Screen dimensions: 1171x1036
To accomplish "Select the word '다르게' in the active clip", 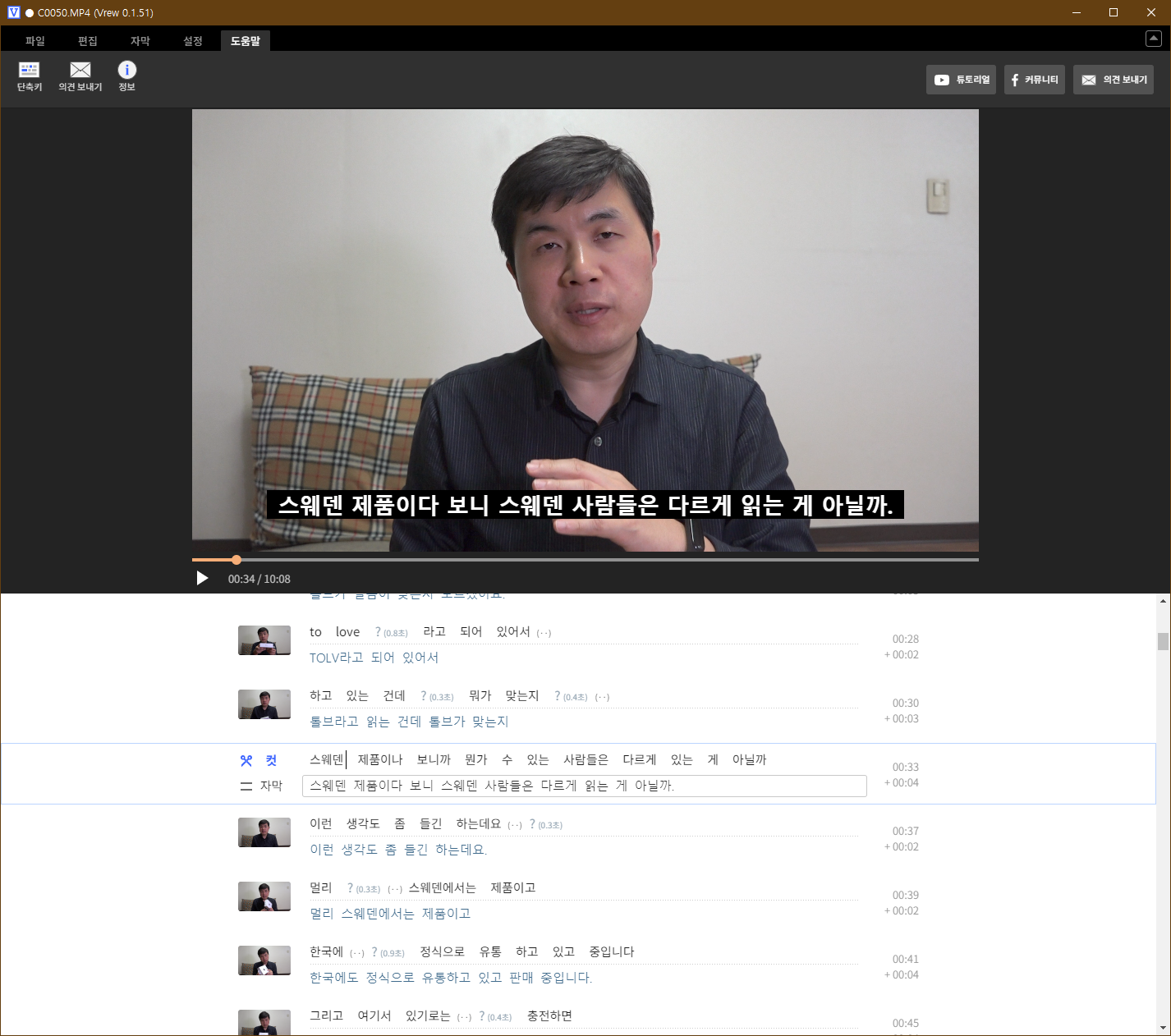I will (639, 760).
